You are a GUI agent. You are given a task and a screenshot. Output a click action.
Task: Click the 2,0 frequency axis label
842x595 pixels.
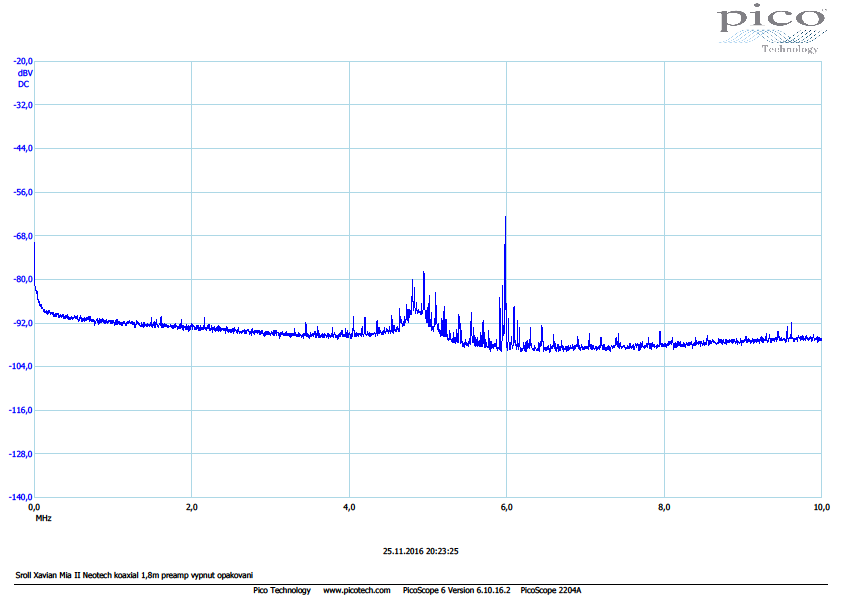pos(191,507)
